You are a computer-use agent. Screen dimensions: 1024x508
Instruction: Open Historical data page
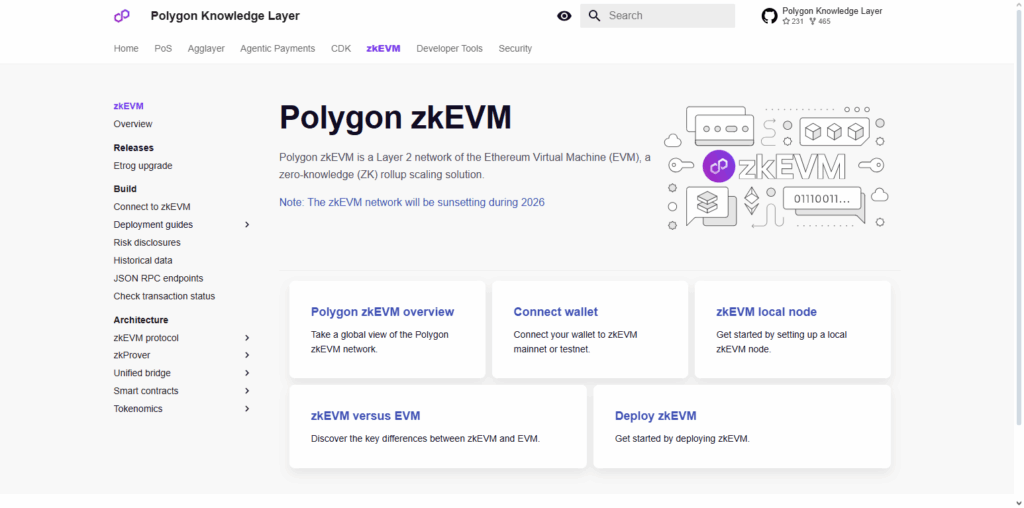143,261
